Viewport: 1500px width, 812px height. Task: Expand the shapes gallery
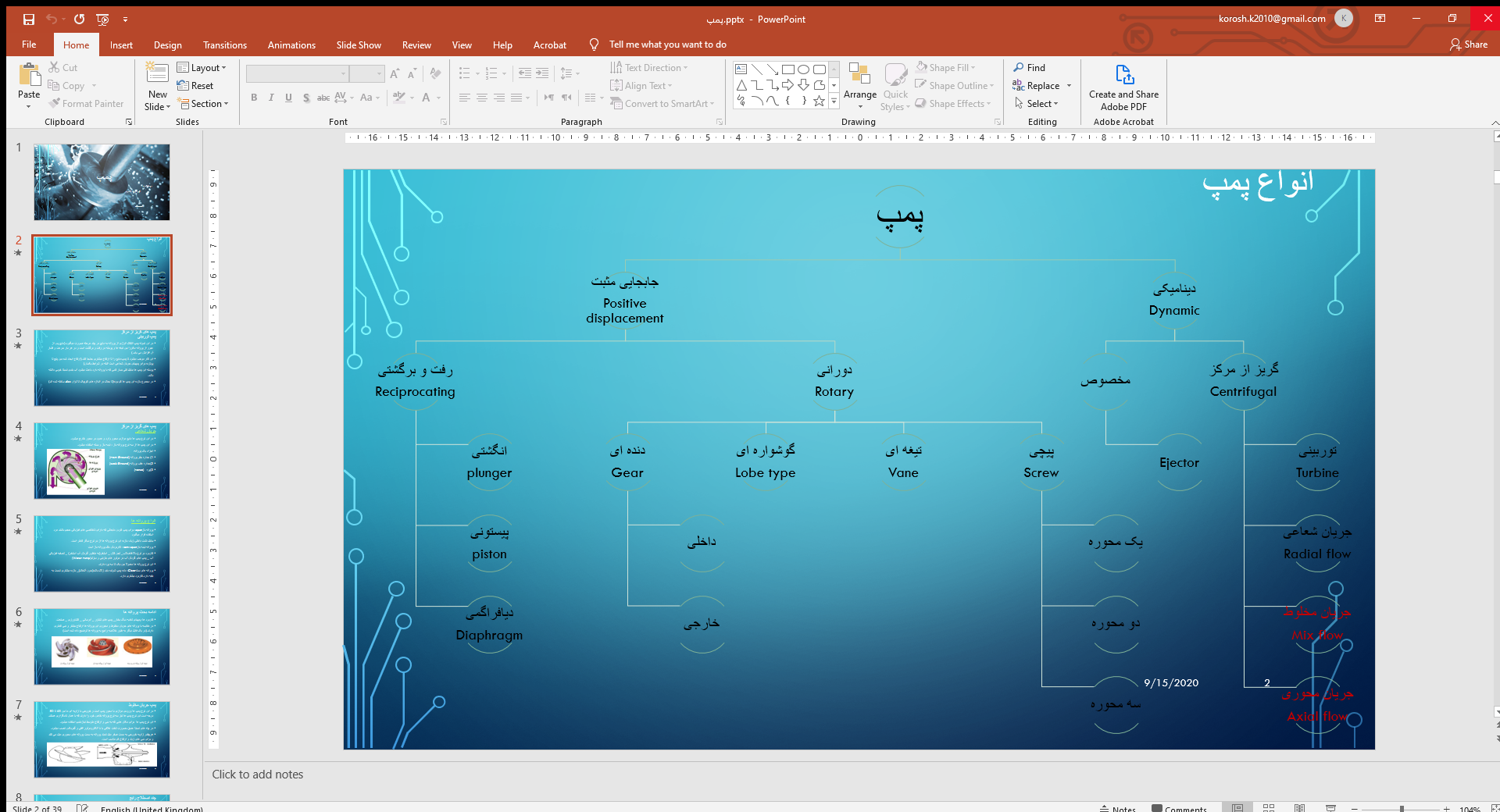click(x=834, y=101)
